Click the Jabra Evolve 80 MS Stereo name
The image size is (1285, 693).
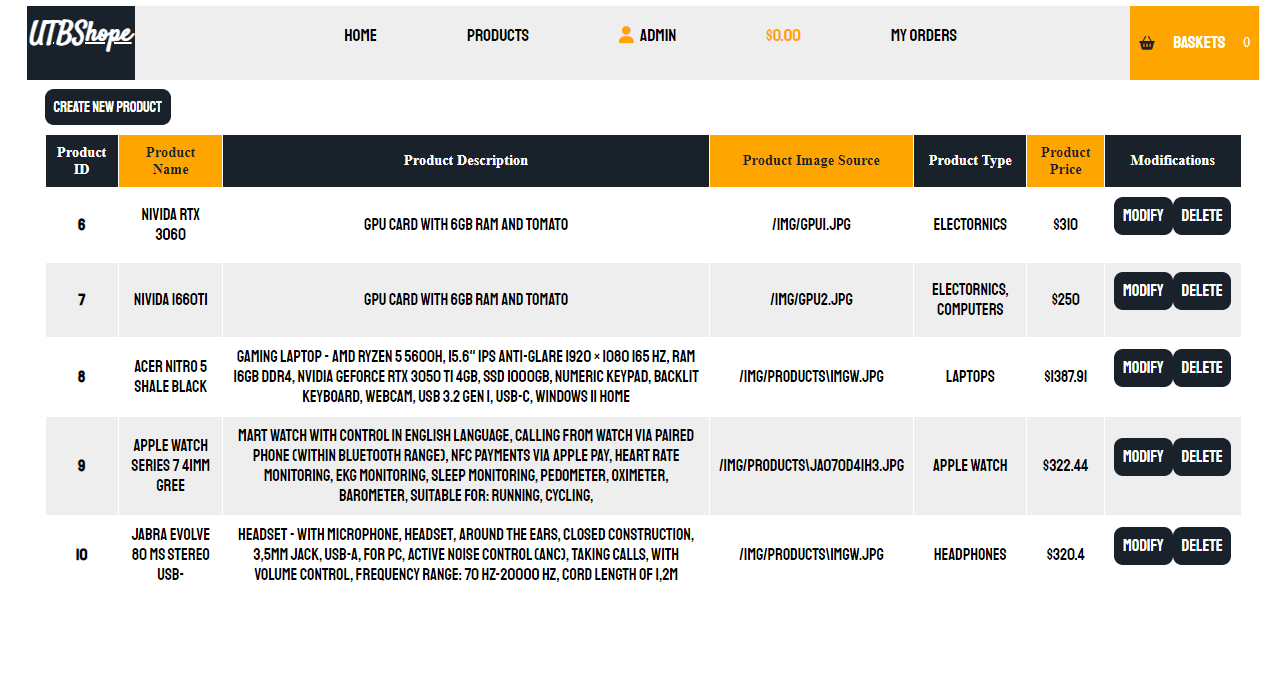click(171, 555)
